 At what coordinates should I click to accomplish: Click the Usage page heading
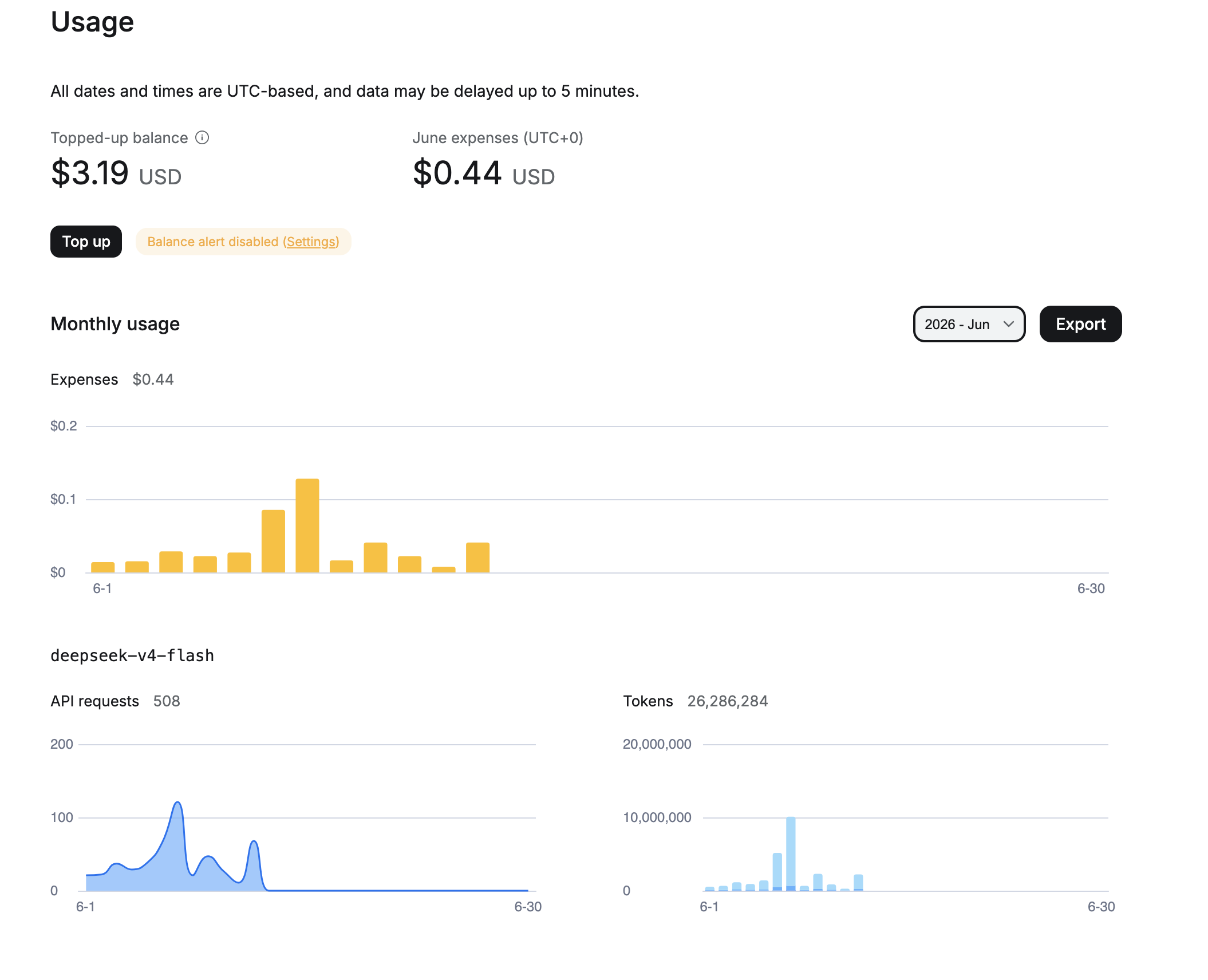92,22
